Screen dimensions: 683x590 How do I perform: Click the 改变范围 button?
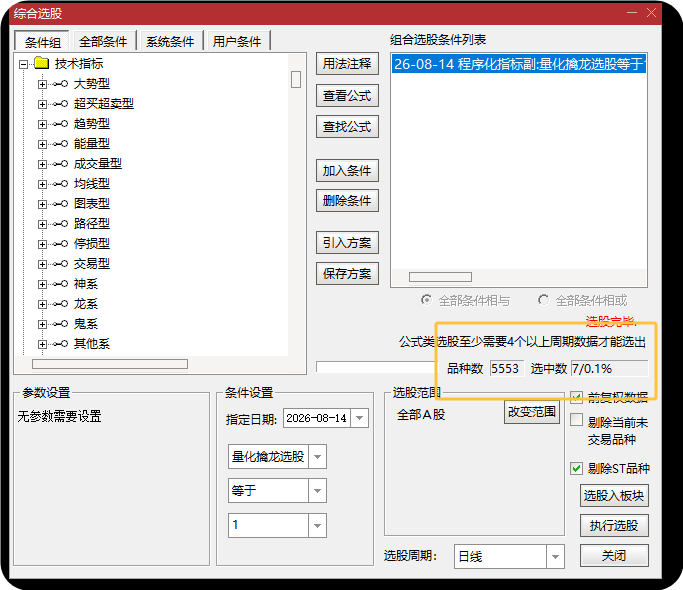point(532,412)
